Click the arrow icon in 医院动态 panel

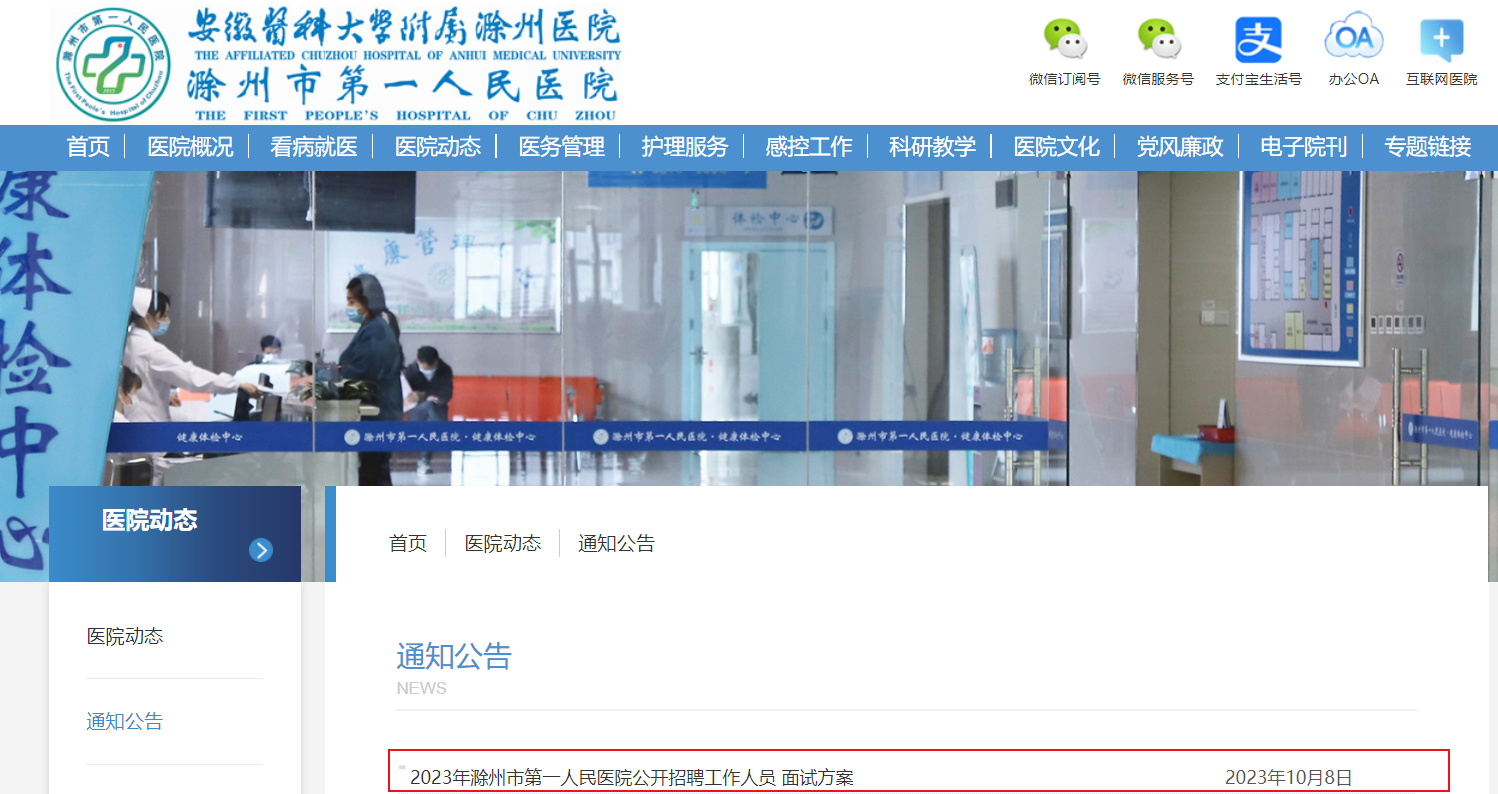(261, 550)
